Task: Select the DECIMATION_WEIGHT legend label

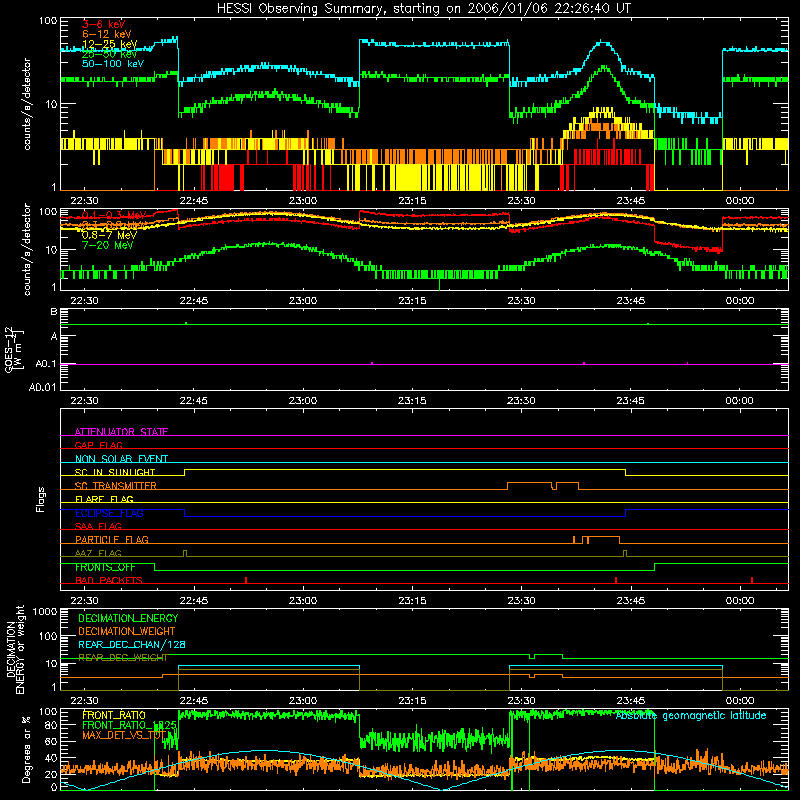Action: pos(127,631)
